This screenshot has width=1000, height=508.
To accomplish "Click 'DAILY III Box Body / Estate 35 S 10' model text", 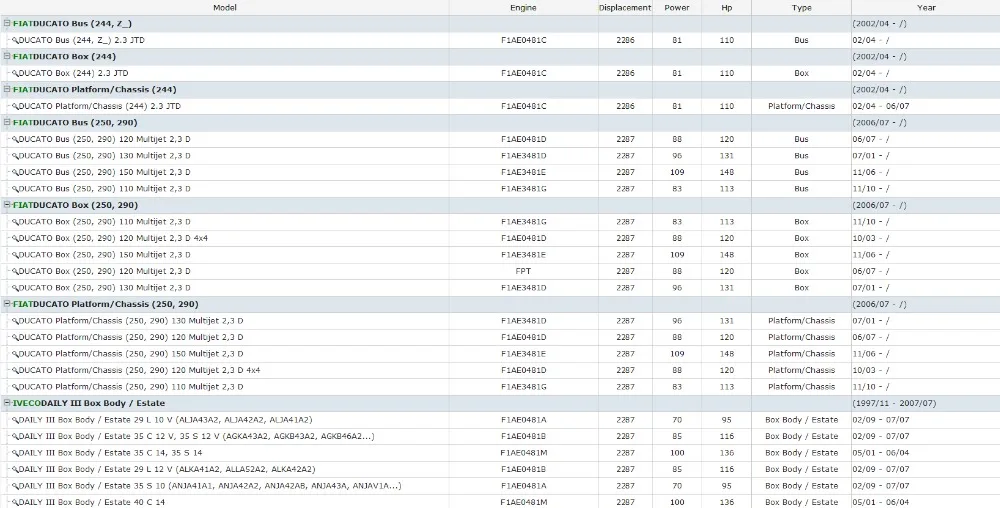I will pos(210,486).
